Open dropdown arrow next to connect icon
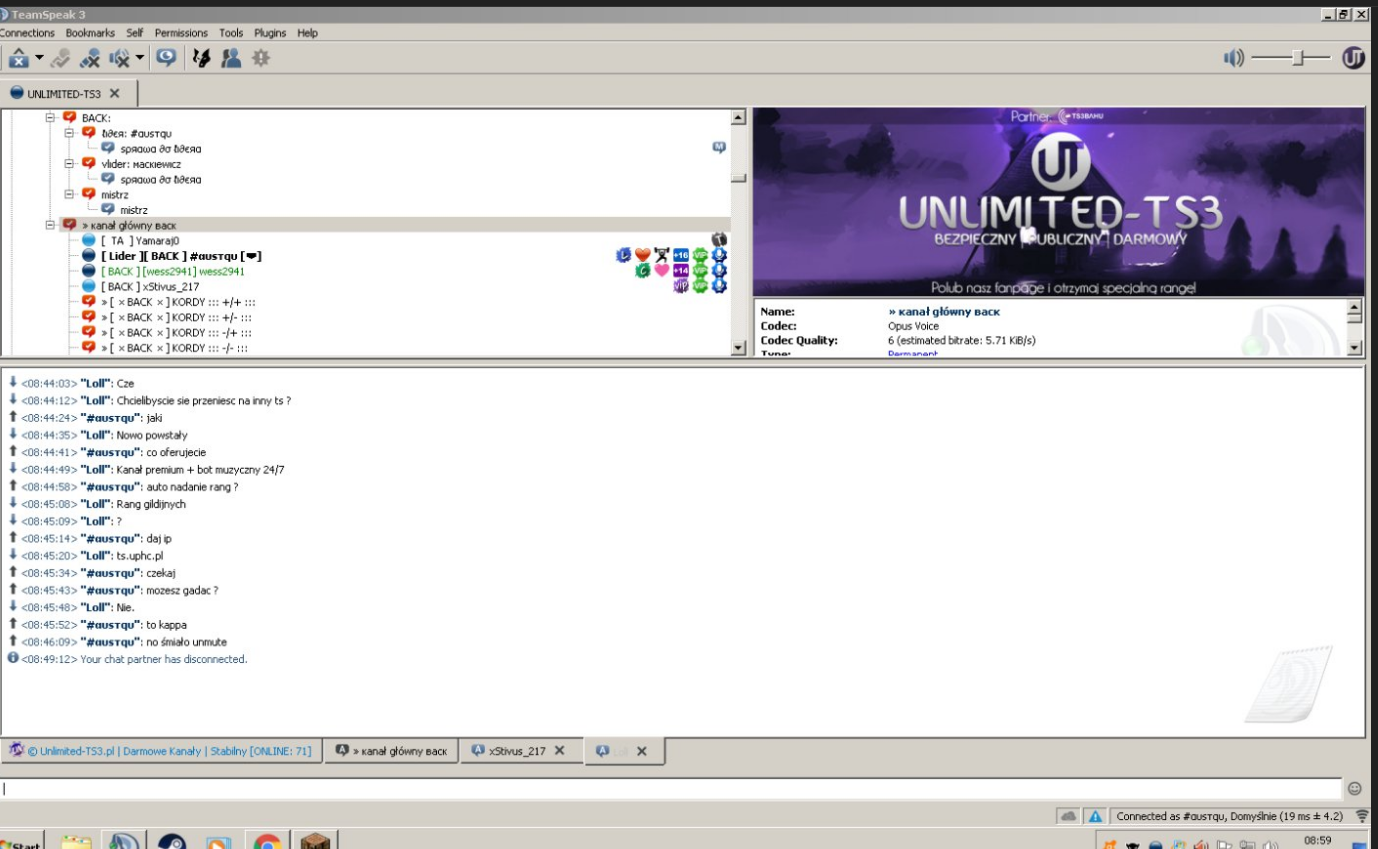Viewport: 1378px width, 849px height. 39,59
